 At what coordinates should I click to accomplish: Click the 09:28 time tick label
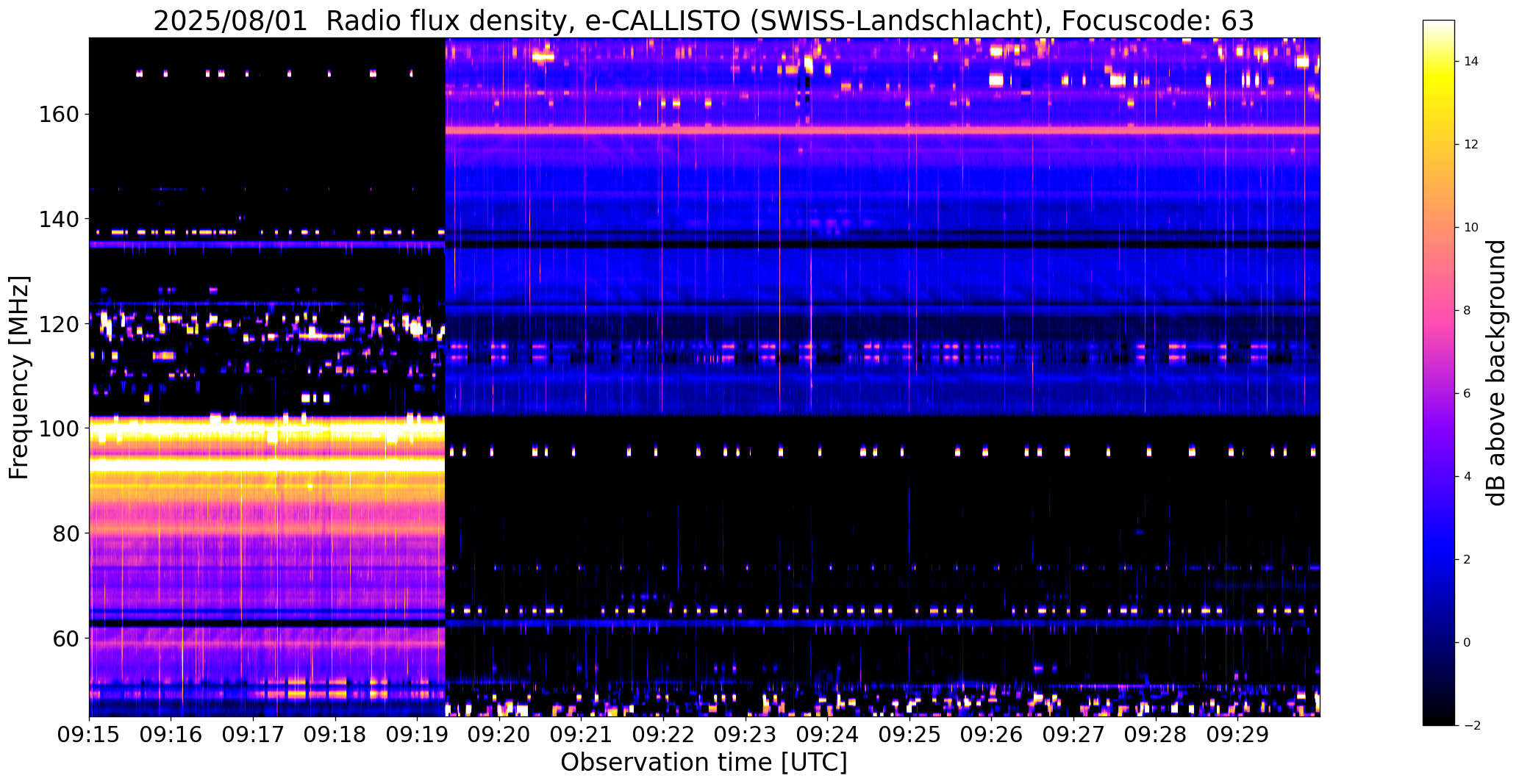coord(1157,734)
